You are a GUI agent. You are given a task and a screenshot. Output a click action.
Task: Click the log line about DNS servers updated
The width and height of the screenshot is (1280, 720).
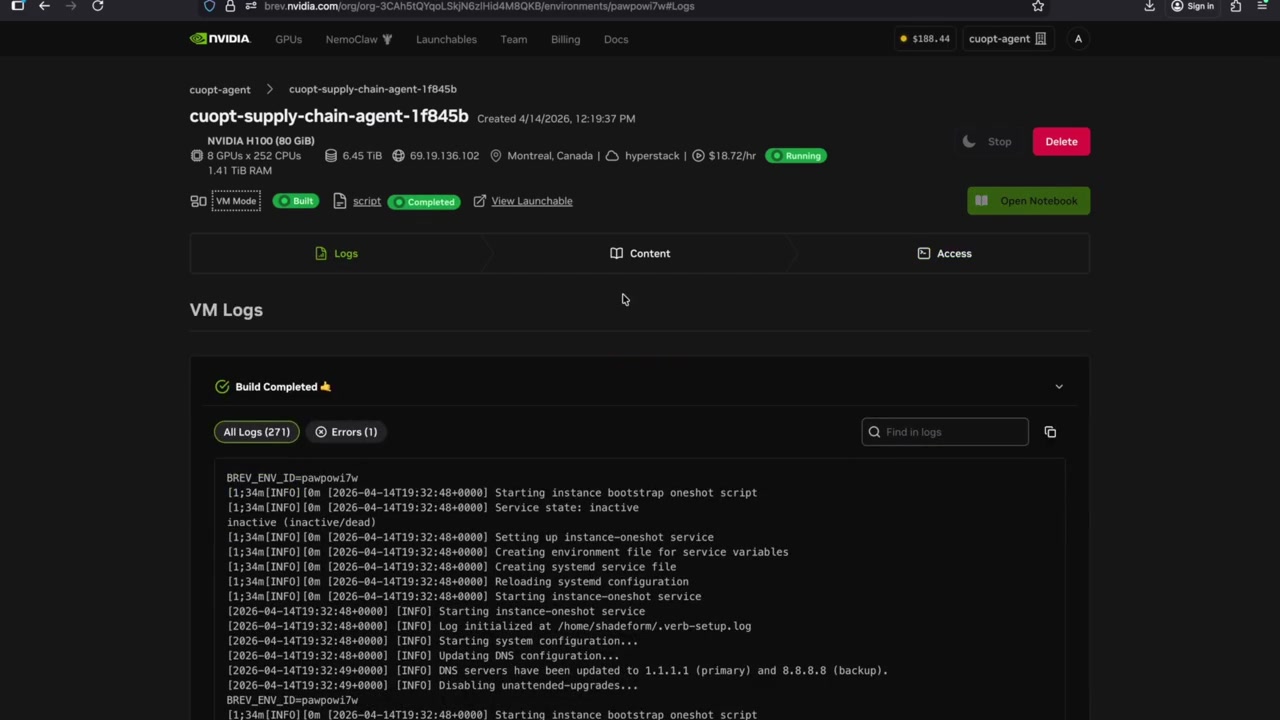[x=557, y=671]
